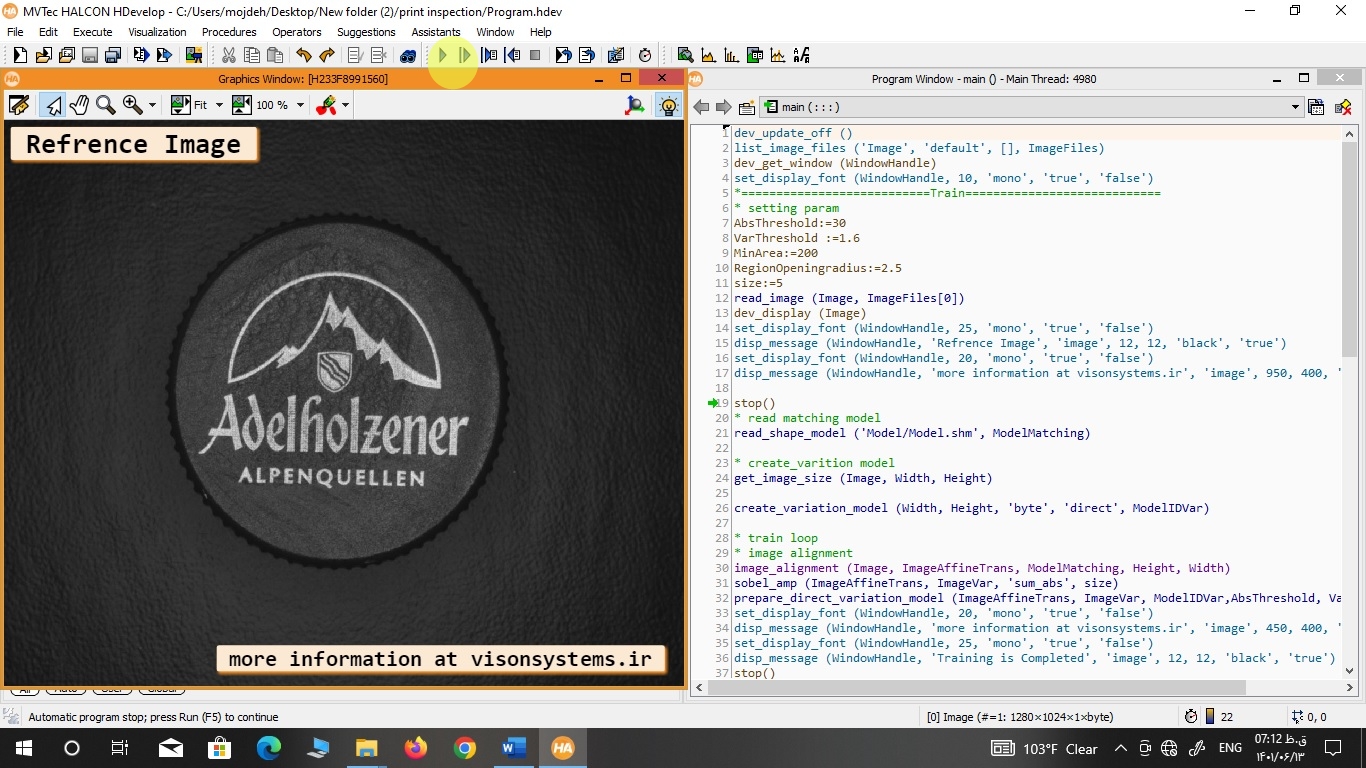Click the Find binoculars icon
This screenshot has height=768, width=1366.
tap(408, 56)
